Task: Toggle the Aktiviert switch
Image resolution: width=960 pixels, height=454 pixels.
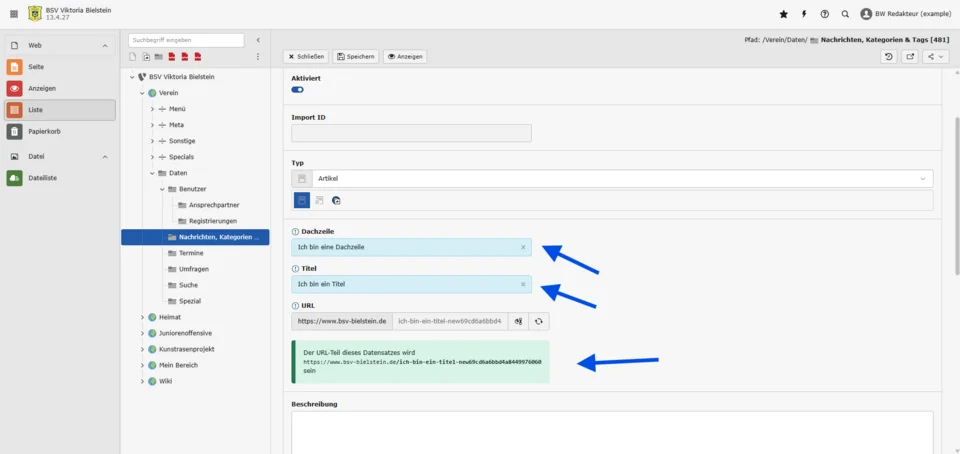Action: point(297,90)
